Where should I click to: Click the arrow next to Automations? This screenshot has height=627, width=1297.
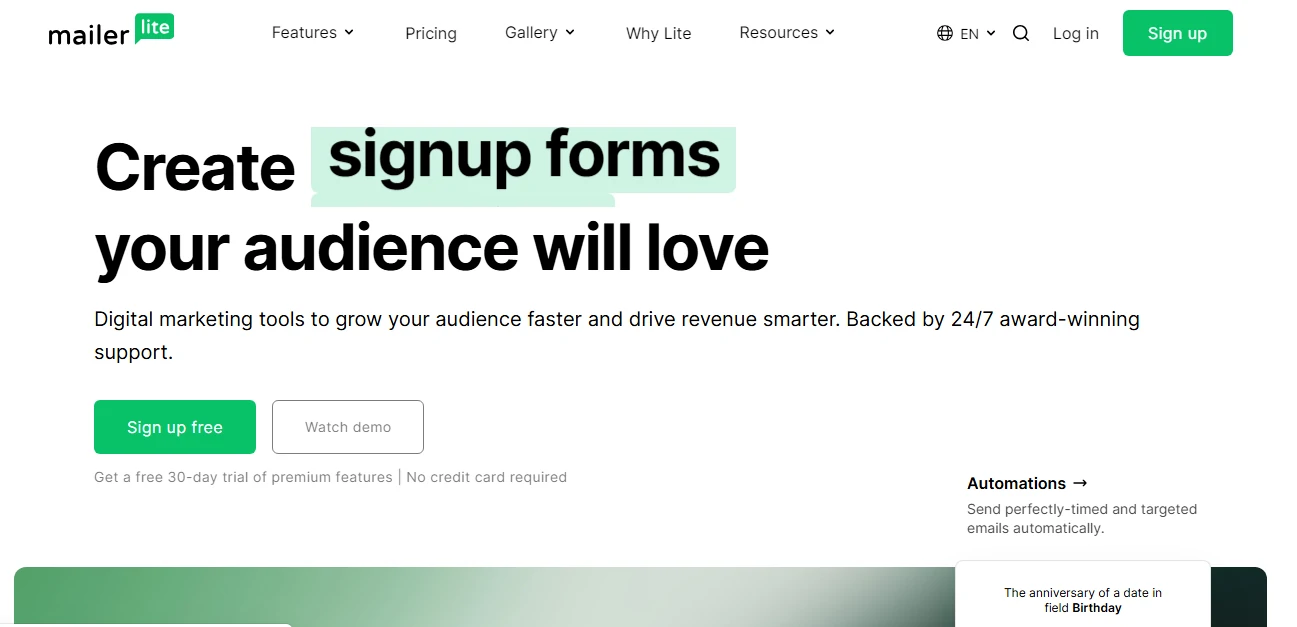(x=1079, y=483)
